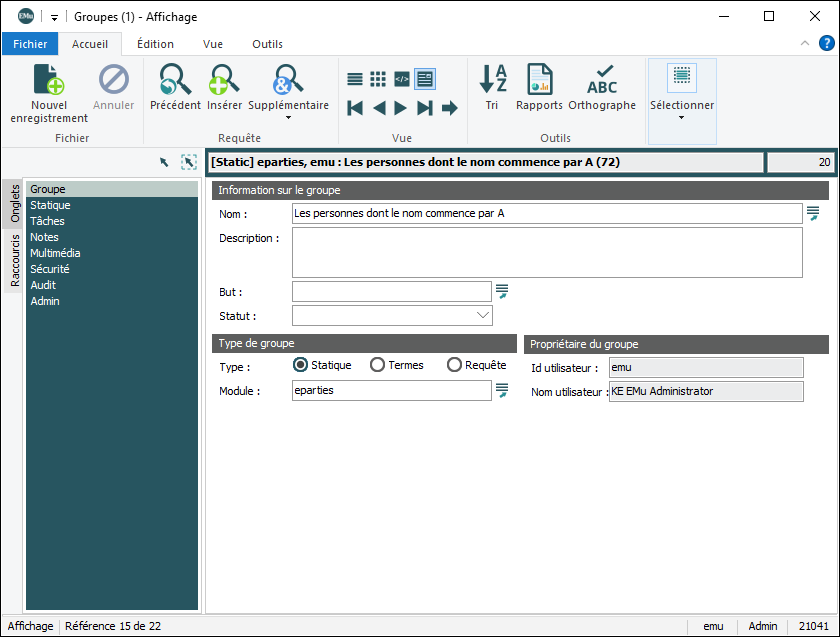Click the Insérer search icon
Viewport: 840px width, 637px height.
(224, 80)
